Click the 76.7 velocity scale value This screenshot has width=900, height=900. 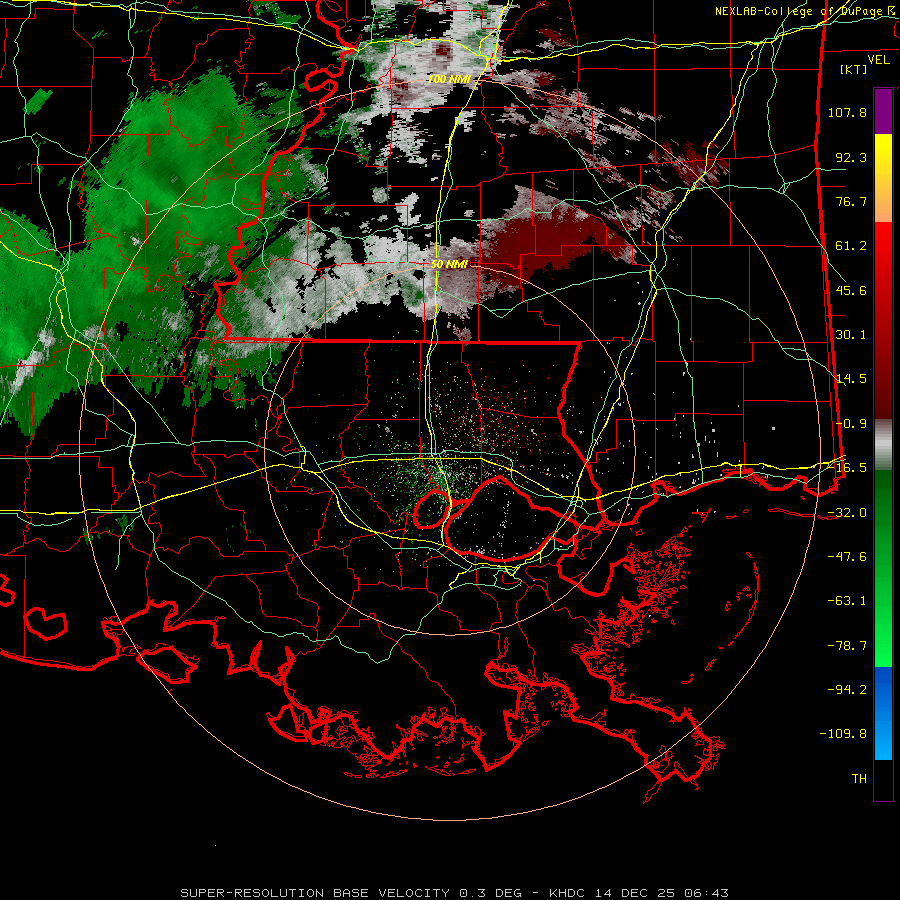851,201
